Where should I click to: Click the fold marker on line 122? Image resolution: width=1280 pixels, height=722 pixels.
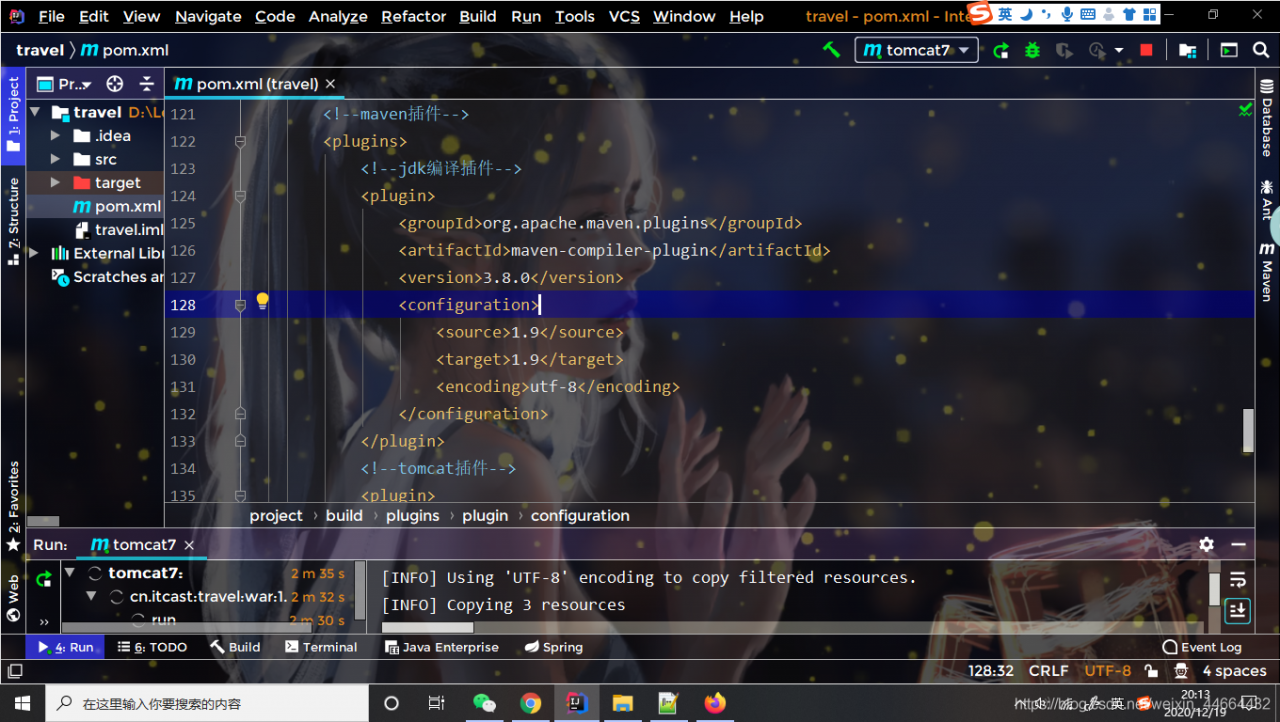(x=240, y=142)
